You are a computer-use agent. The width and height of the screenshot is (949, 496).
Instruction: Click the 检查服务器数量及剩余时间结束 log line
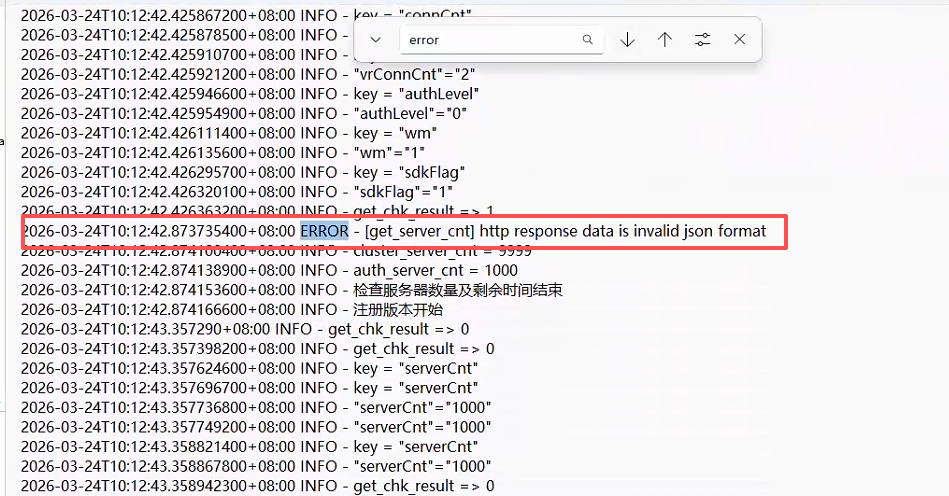point(458,290)
